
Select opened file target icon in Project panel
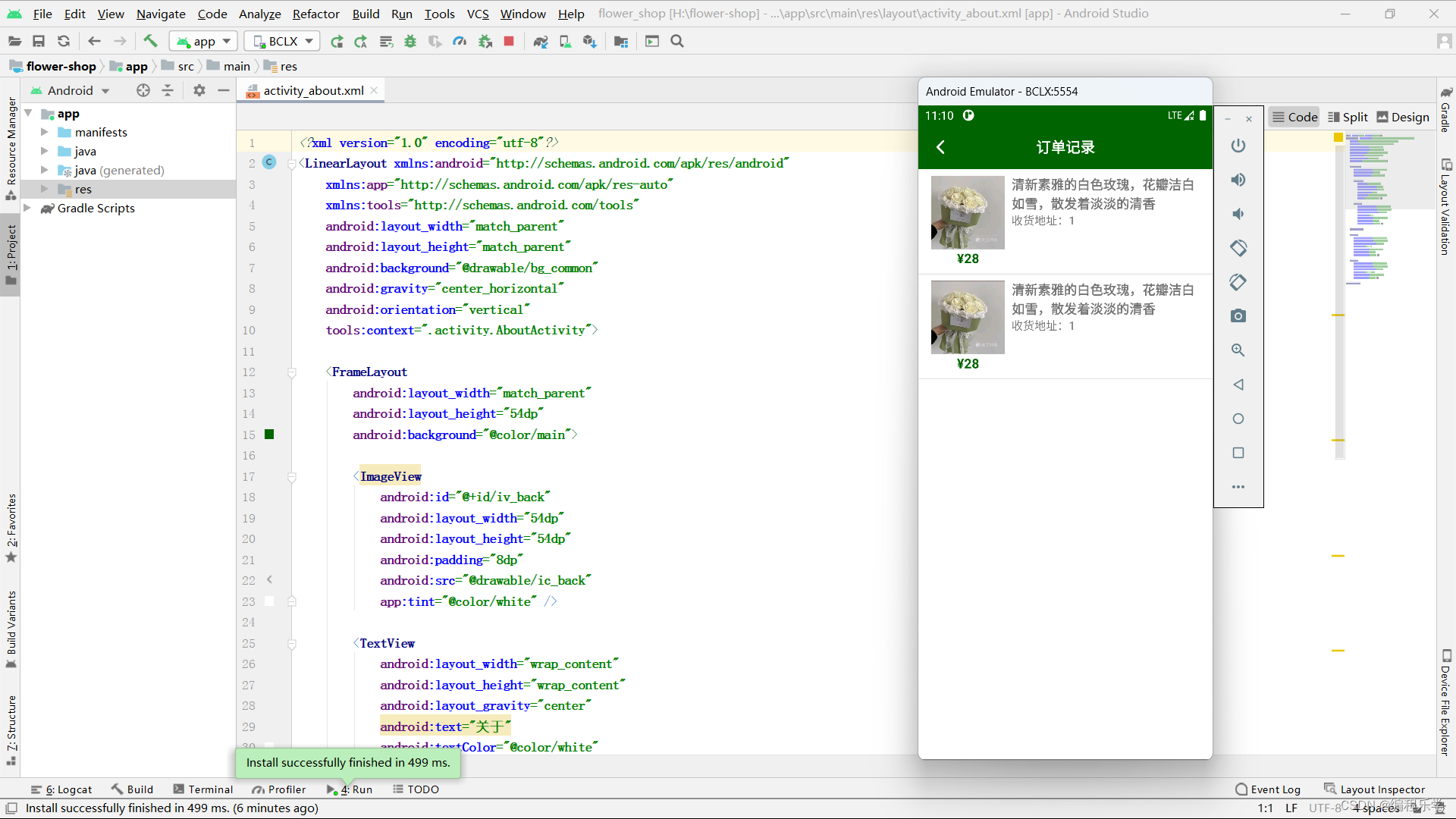(x=143, y=90)
